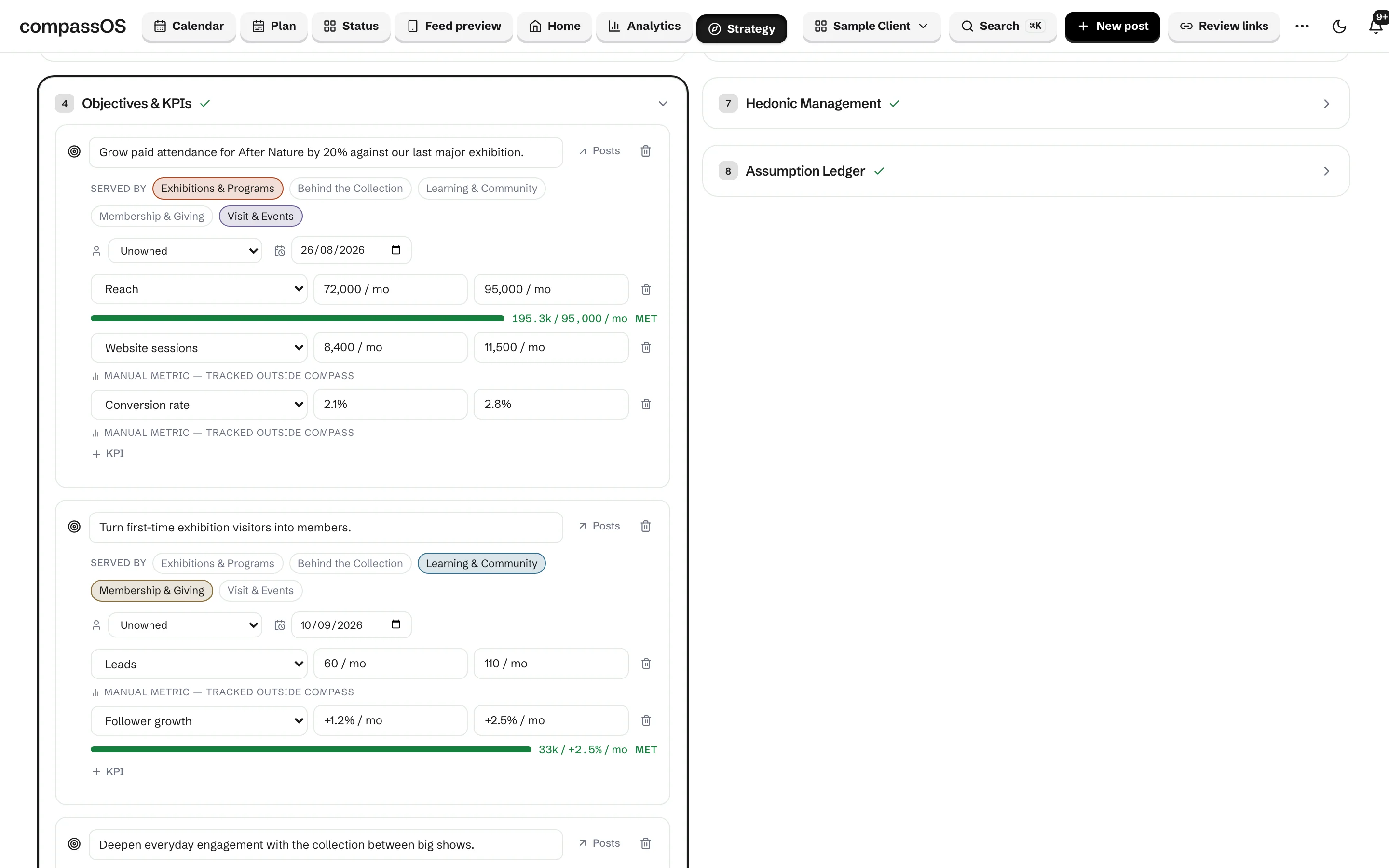1389x868 pixels.
Task: Delete the Grow paid attendance objective
Action: click(x=646, y=151)
